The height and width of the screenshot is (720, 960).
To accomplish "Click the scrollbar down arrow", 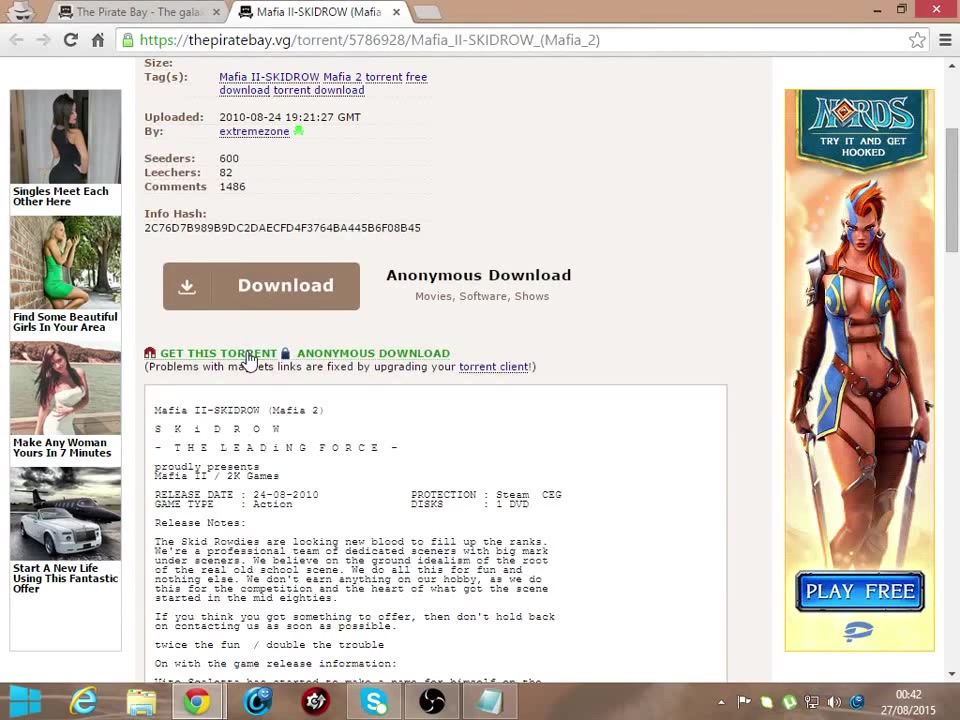I will (x=951, y=674).
